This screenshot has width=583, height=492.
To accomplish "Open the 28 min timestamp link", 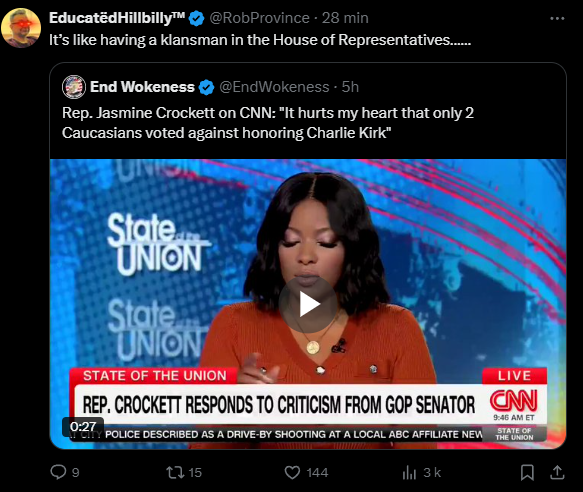I will pyautogui.click(x=345, y=18).
